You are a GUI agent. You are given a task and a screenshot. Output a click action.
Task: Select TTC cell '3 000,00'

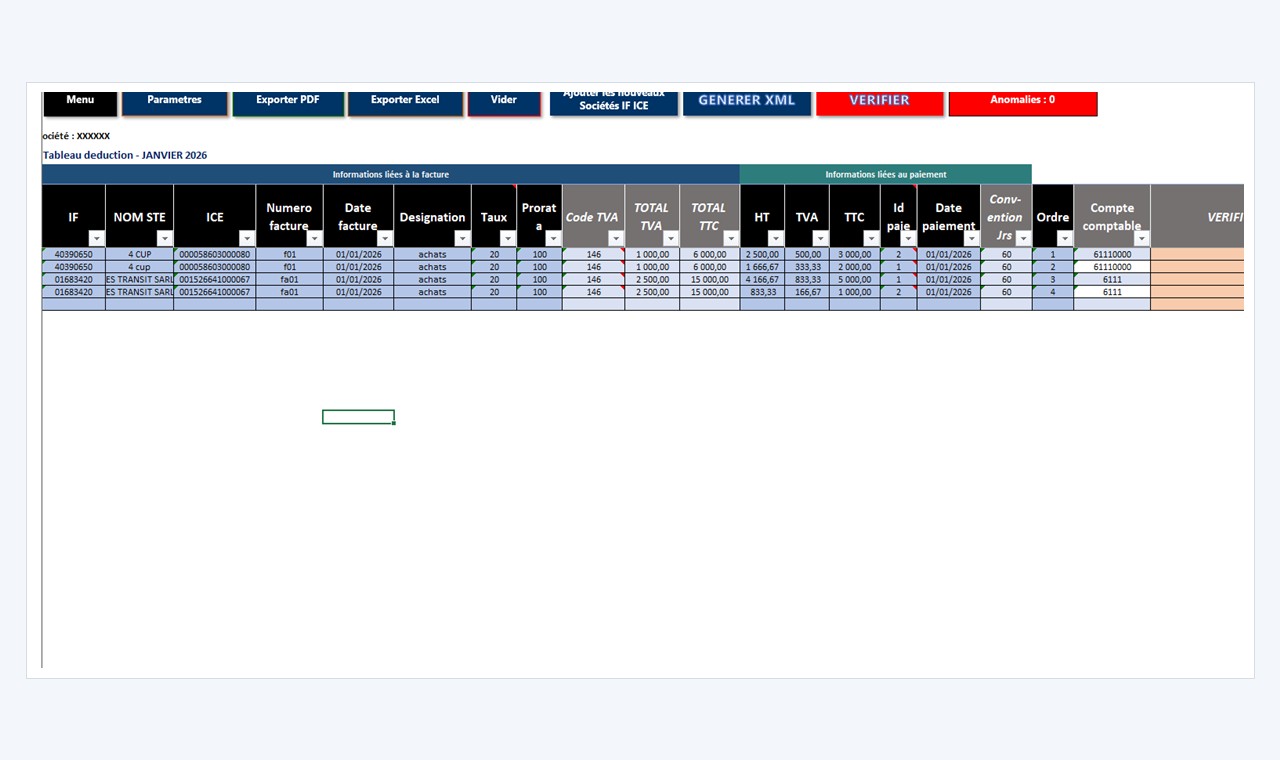tap(855, 254)
